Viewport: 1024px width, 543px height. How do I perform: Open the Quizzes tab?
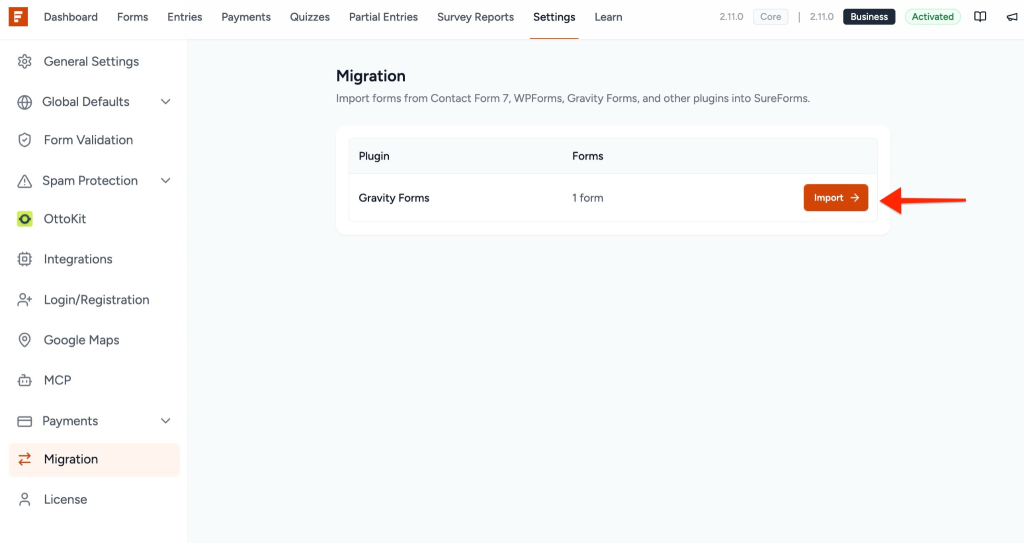click(x=310, y=17)
